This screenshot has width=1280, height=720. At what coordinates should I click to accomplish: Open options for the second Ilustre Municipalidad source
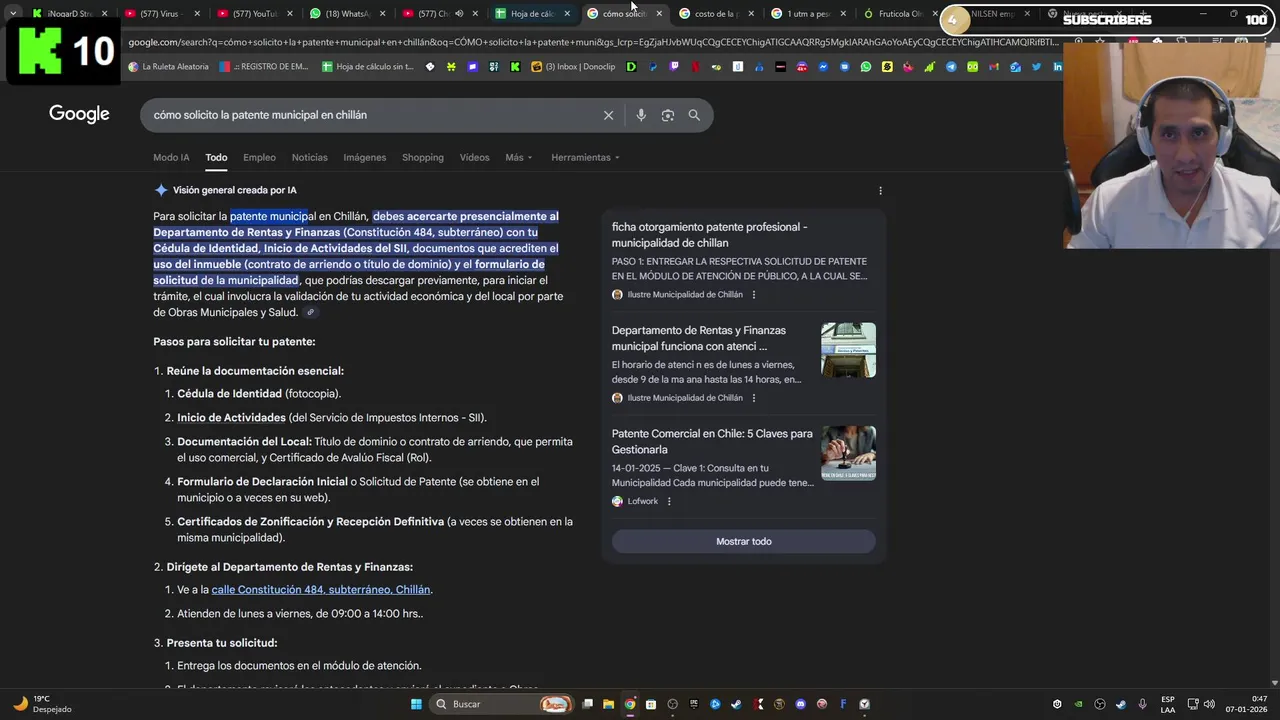click(x=754, y=398)
